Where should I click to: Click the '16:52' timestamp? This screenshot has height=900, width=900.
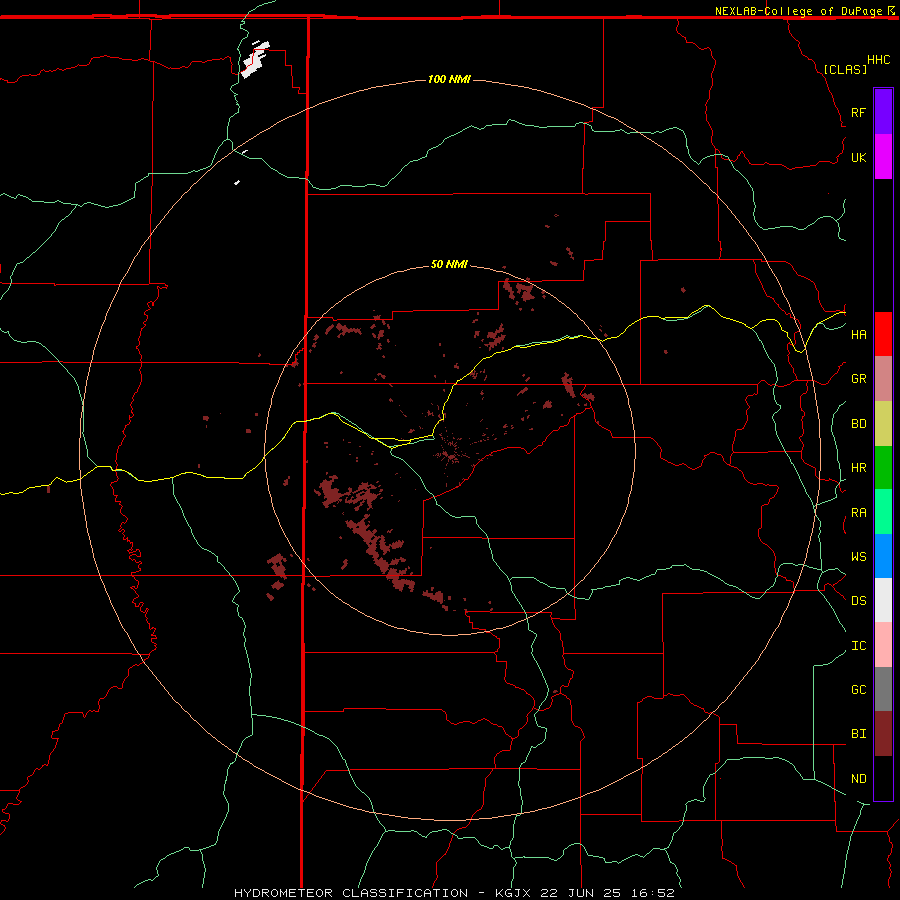pos(651,893)
